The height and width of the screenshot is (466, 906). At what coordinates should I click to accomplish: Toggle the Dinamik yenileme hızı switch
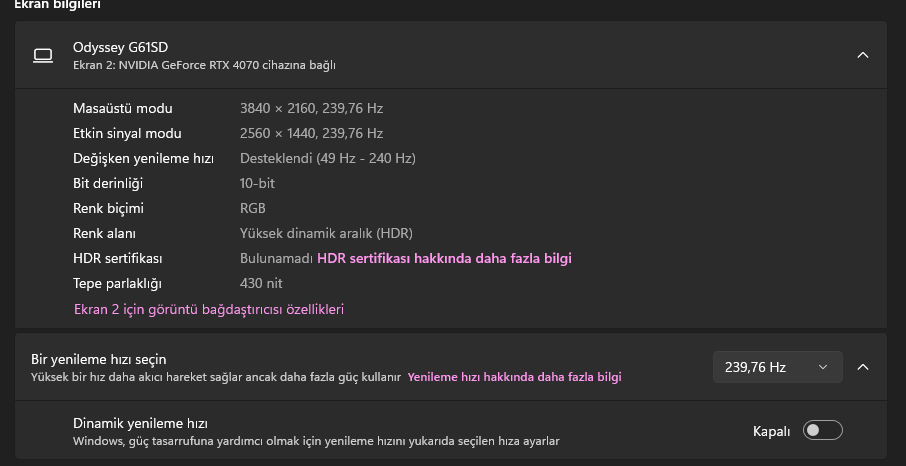point(823,431)
